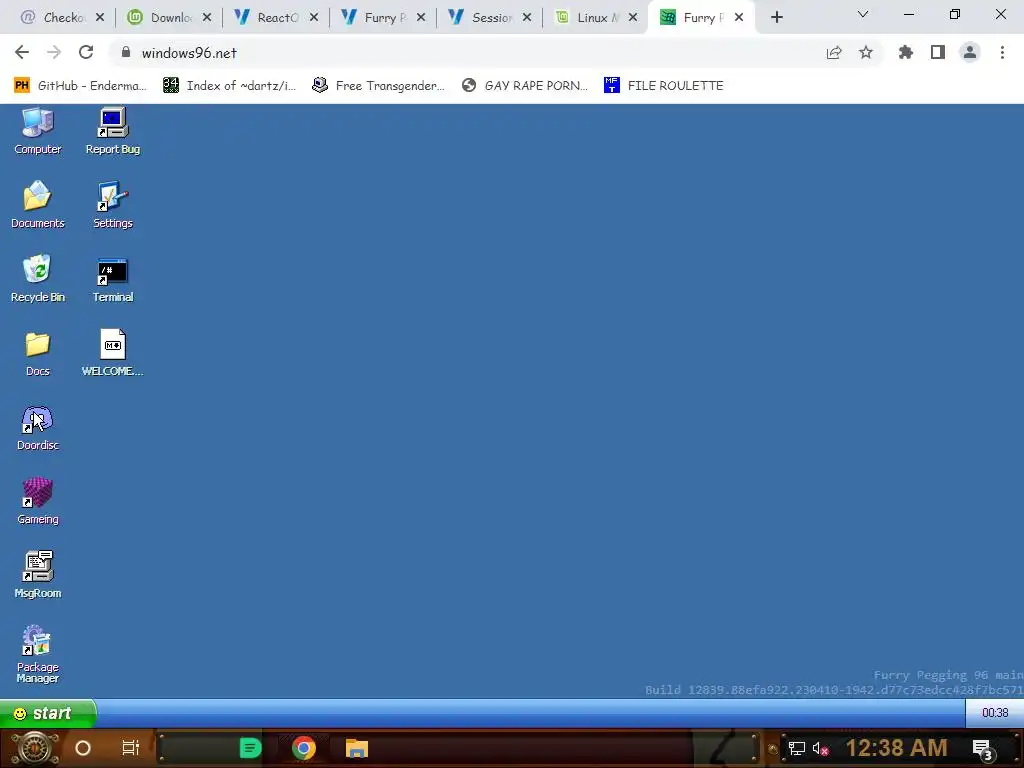Screen dimensions: 1024x768
Task: Open the Documents folder icon
Action: [x=37, y=205]
